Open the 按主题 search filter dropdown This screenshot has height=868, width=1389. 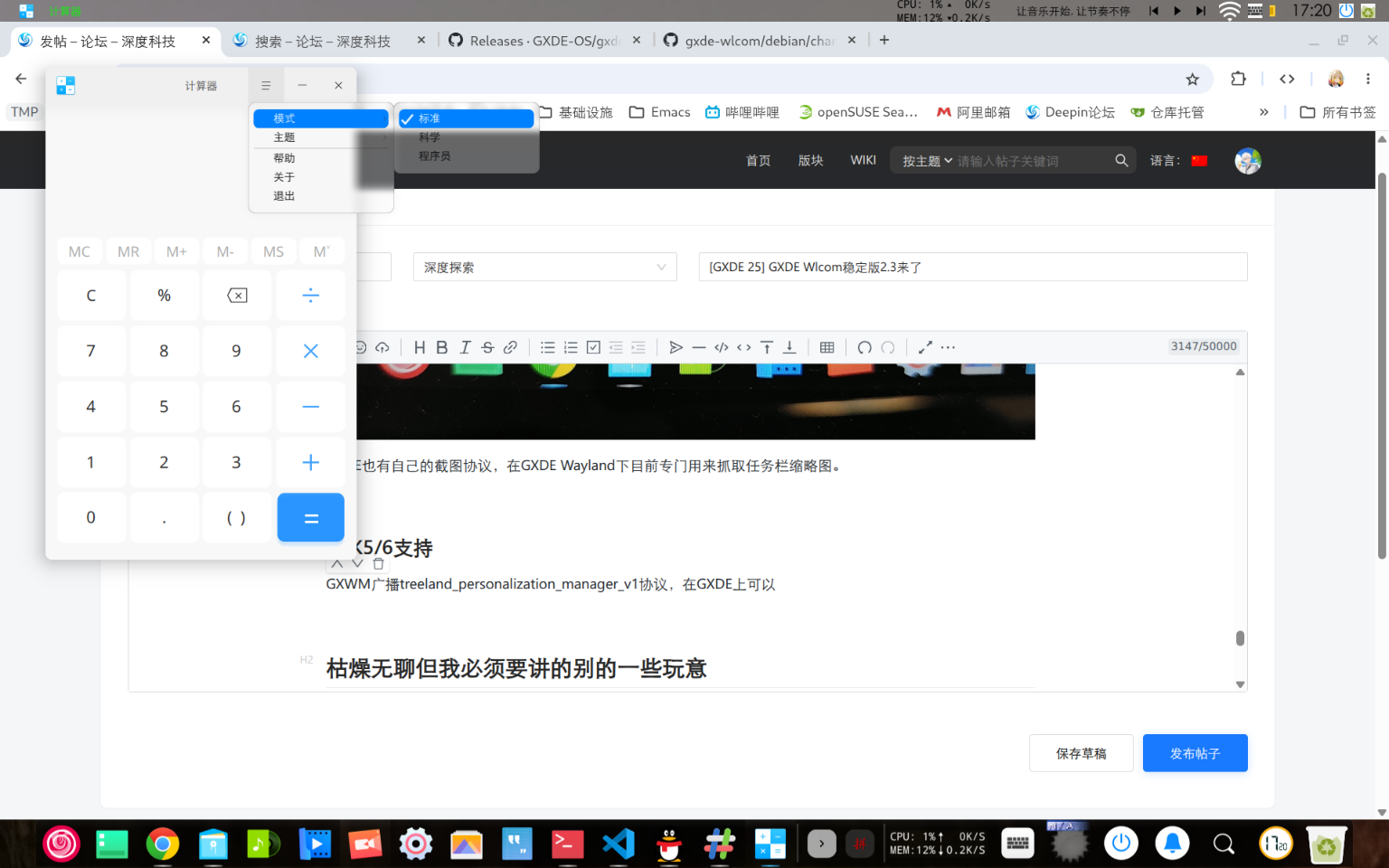927,161
